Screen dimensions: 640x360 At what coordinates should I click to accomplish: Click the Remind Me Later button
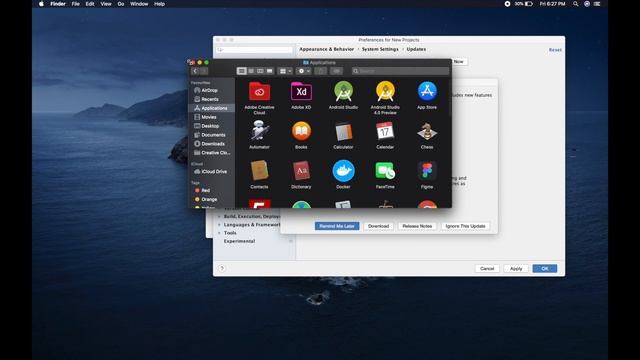(337, 226)
